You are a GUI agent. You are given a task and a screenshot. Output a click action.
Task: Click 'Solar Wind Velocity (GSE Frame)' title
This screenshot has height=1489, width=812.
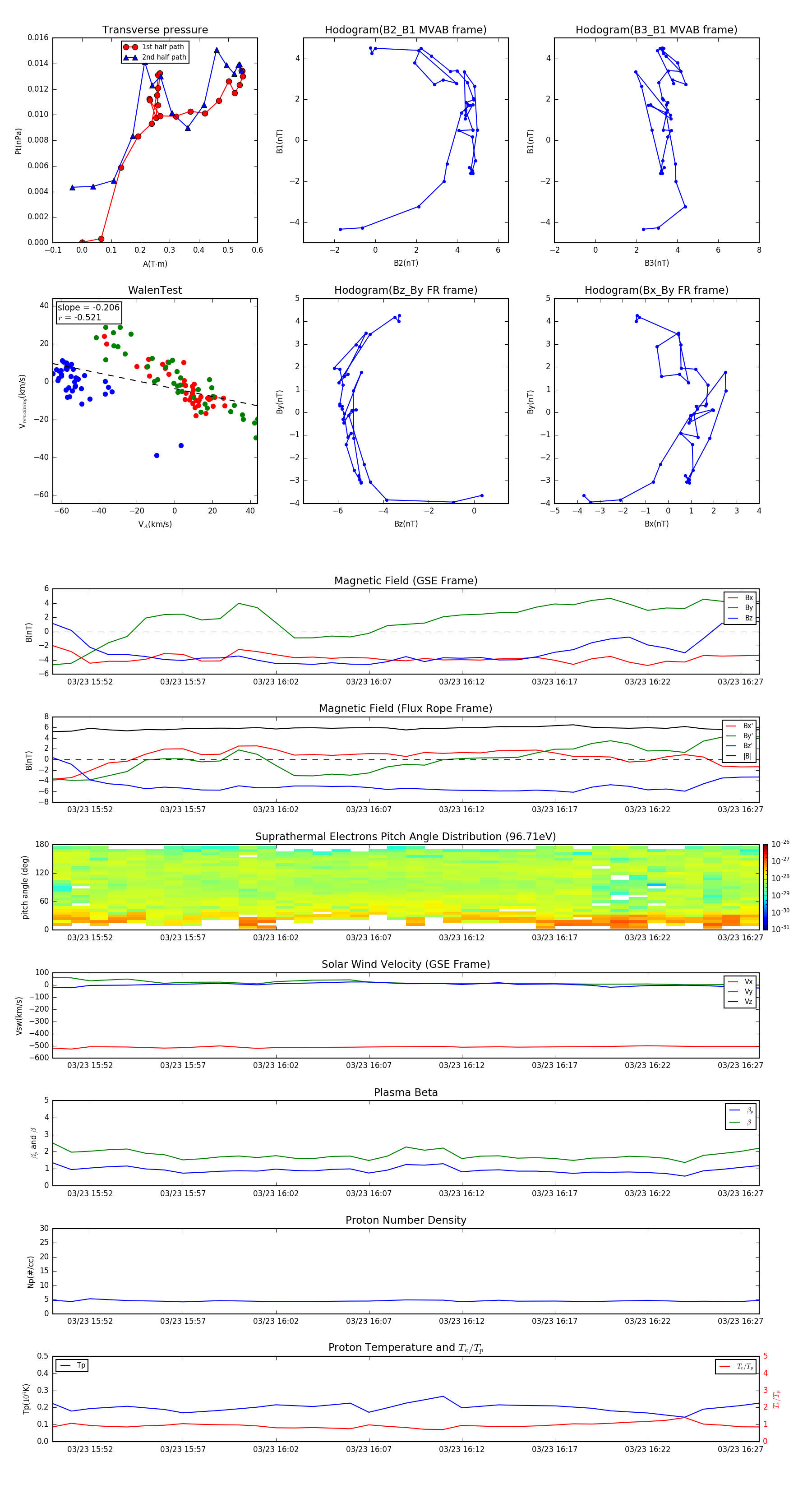tap(406, 964)
